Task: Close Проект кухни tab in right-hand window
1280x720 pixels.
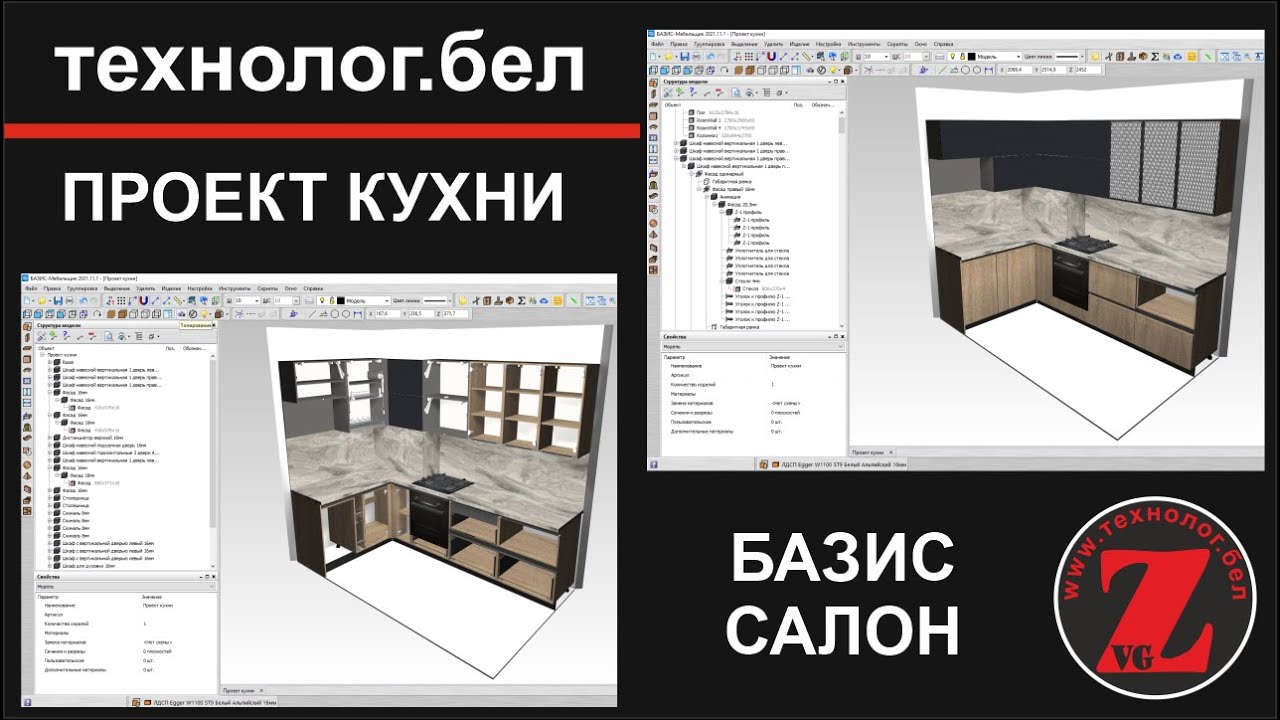Action: point(891,452)
